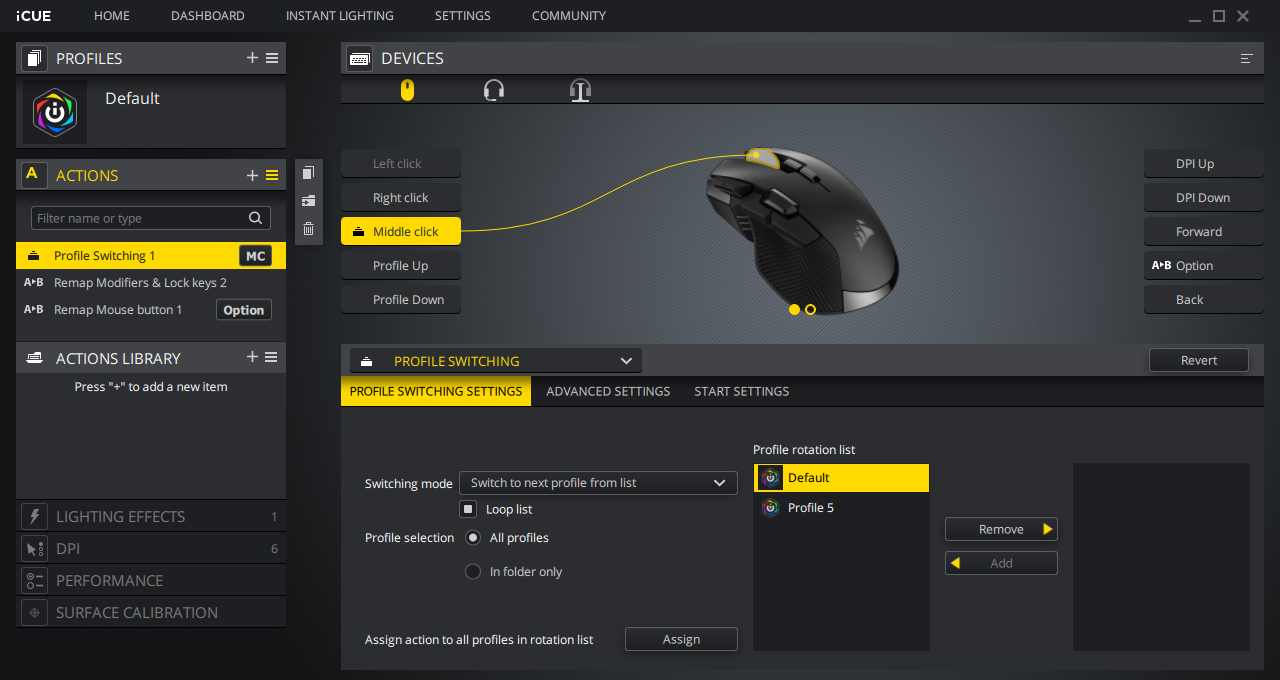Select the Right click mouse button

tap(401, 197)
